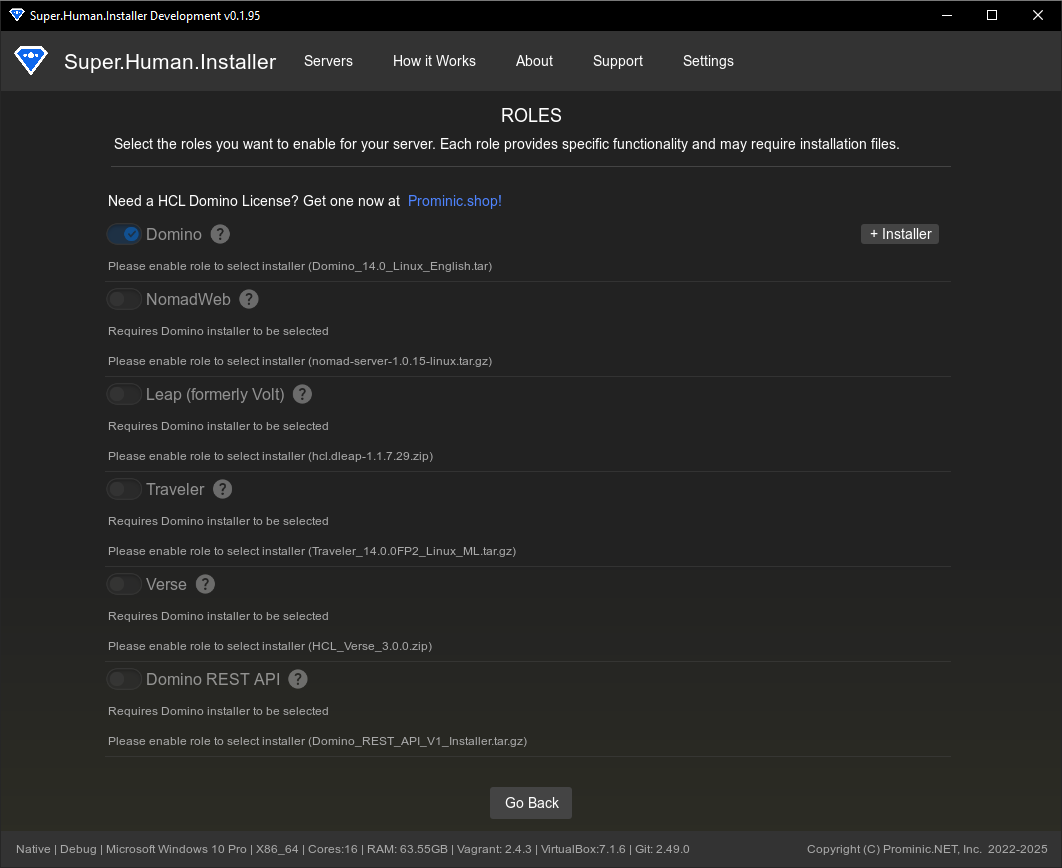
Task: Open the Domino role help icon
Action: (x=219, y=234)
